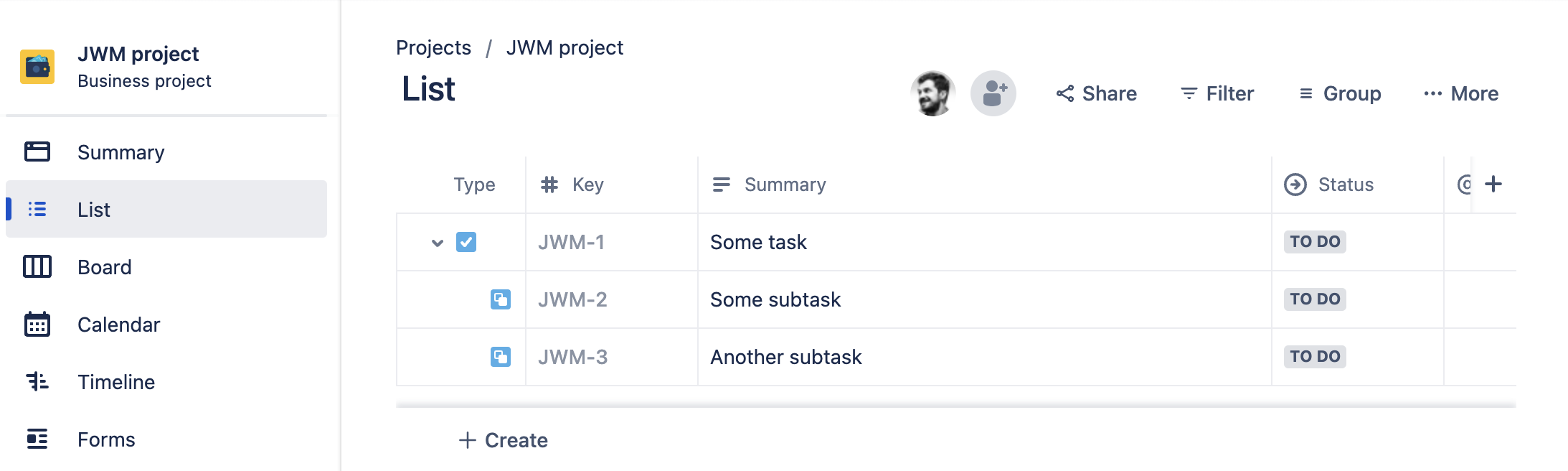The height and width of the screenshot is (471, 1568).
Task: Click the subtask icon for JWM-3
Action: click(501, 357)
